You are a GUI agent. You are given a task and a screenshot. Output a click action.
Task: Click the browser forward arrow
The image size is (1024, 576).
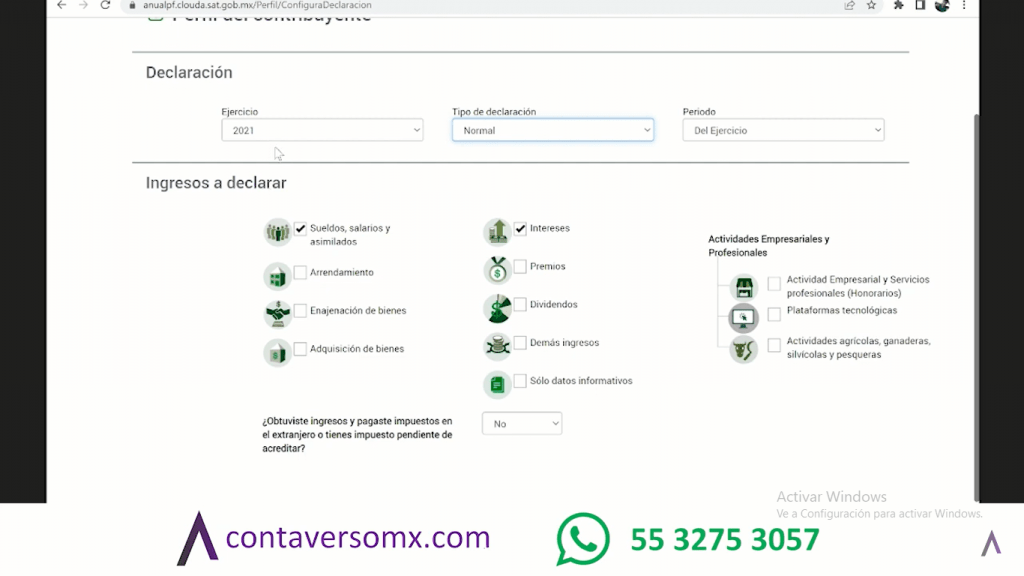(83, 5)
